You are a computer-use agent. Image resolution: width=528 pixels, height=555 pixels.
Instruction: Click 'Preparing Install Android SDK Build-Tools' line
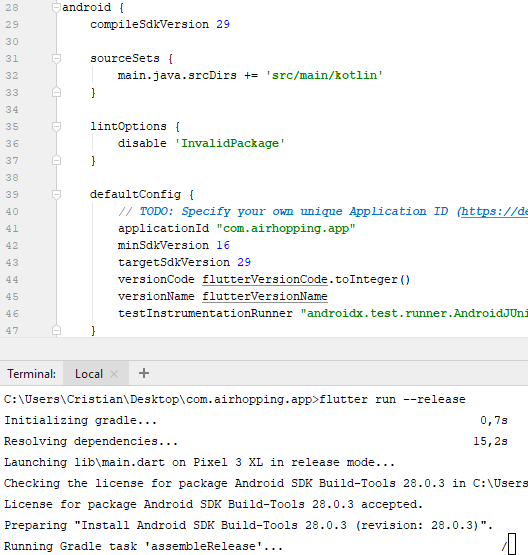coord(248,525)
